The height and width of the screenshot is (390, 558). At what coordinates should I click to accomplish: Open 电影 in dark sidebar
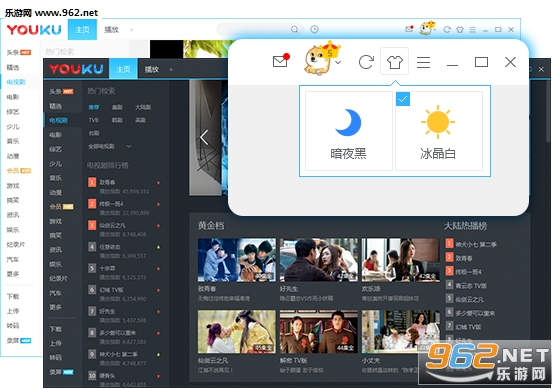pyautogui.click(x=56, y=135)
